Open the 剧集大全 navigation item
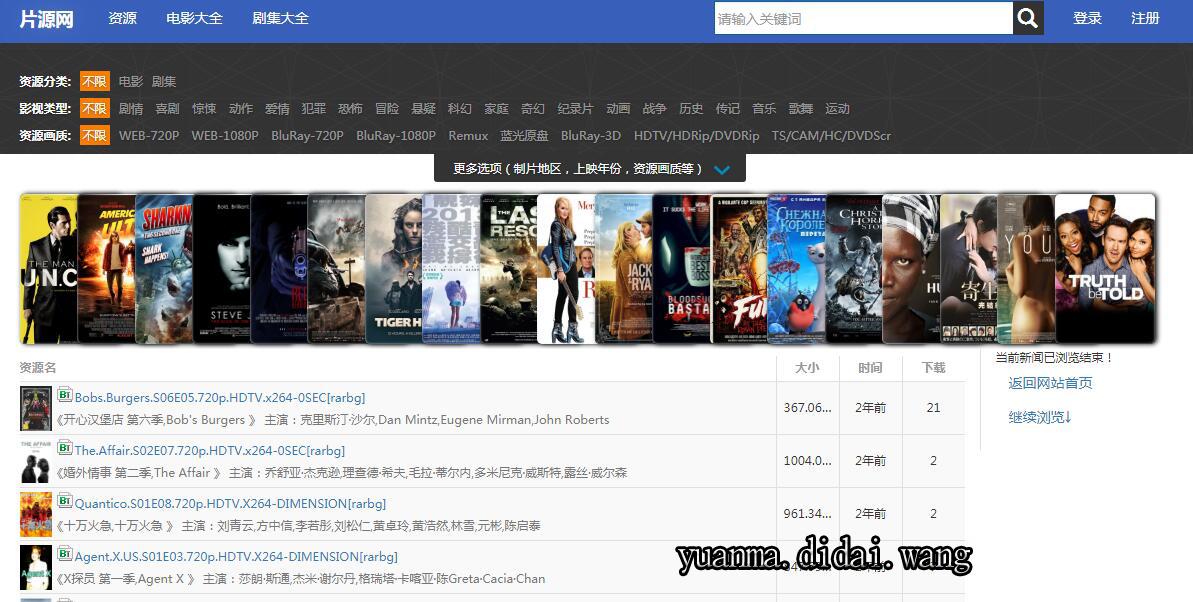 281,18
